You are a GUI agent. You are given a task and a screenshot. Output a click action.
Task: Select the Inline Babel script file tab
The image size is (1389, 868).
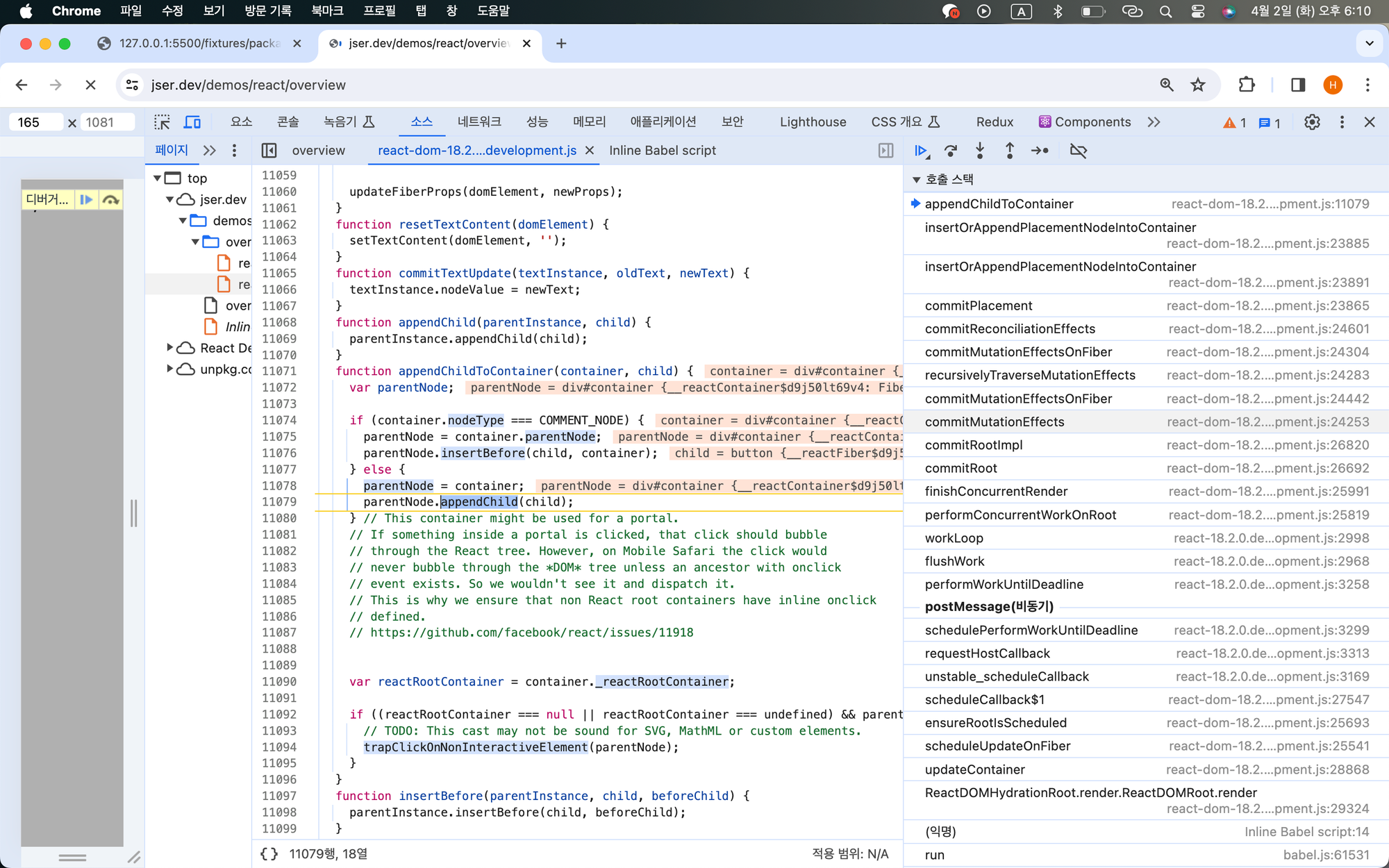(x=663, y=151)
